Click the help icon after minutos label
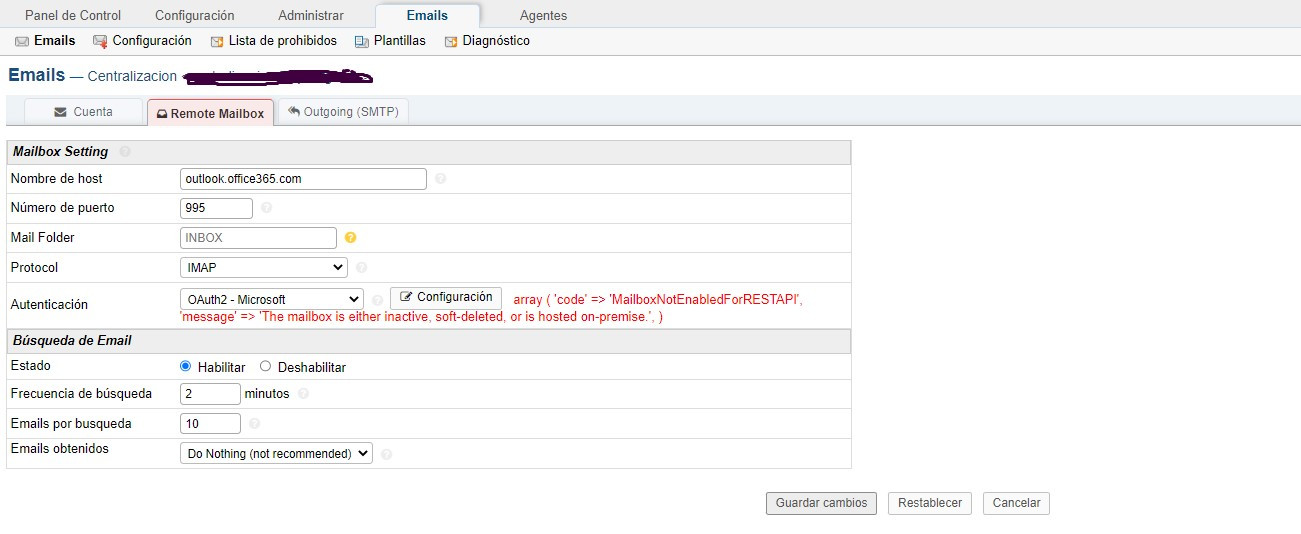 tap(303, 394)
